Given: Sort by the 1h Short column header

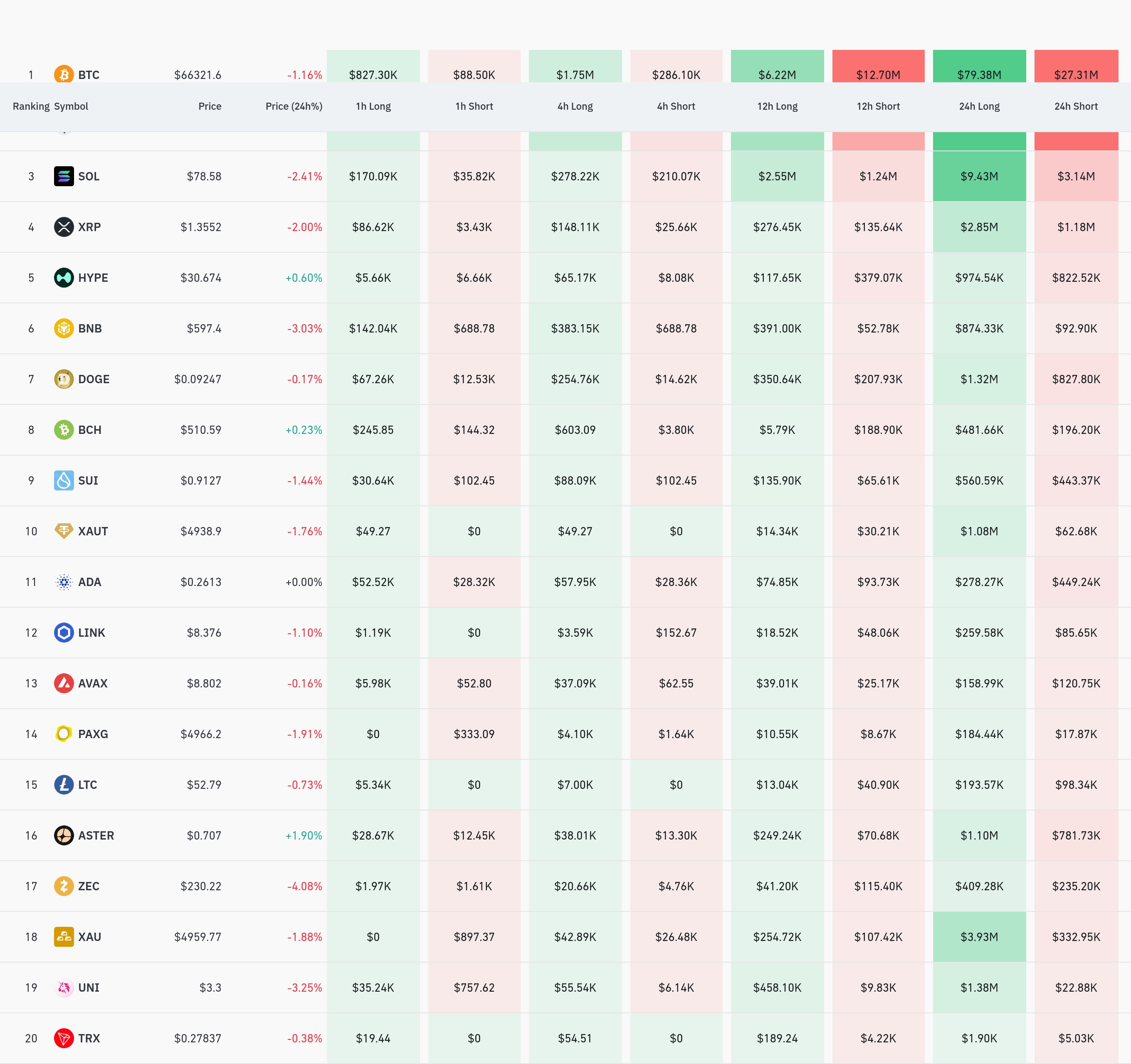Looking at the screenshot, I should pos(474,106).
